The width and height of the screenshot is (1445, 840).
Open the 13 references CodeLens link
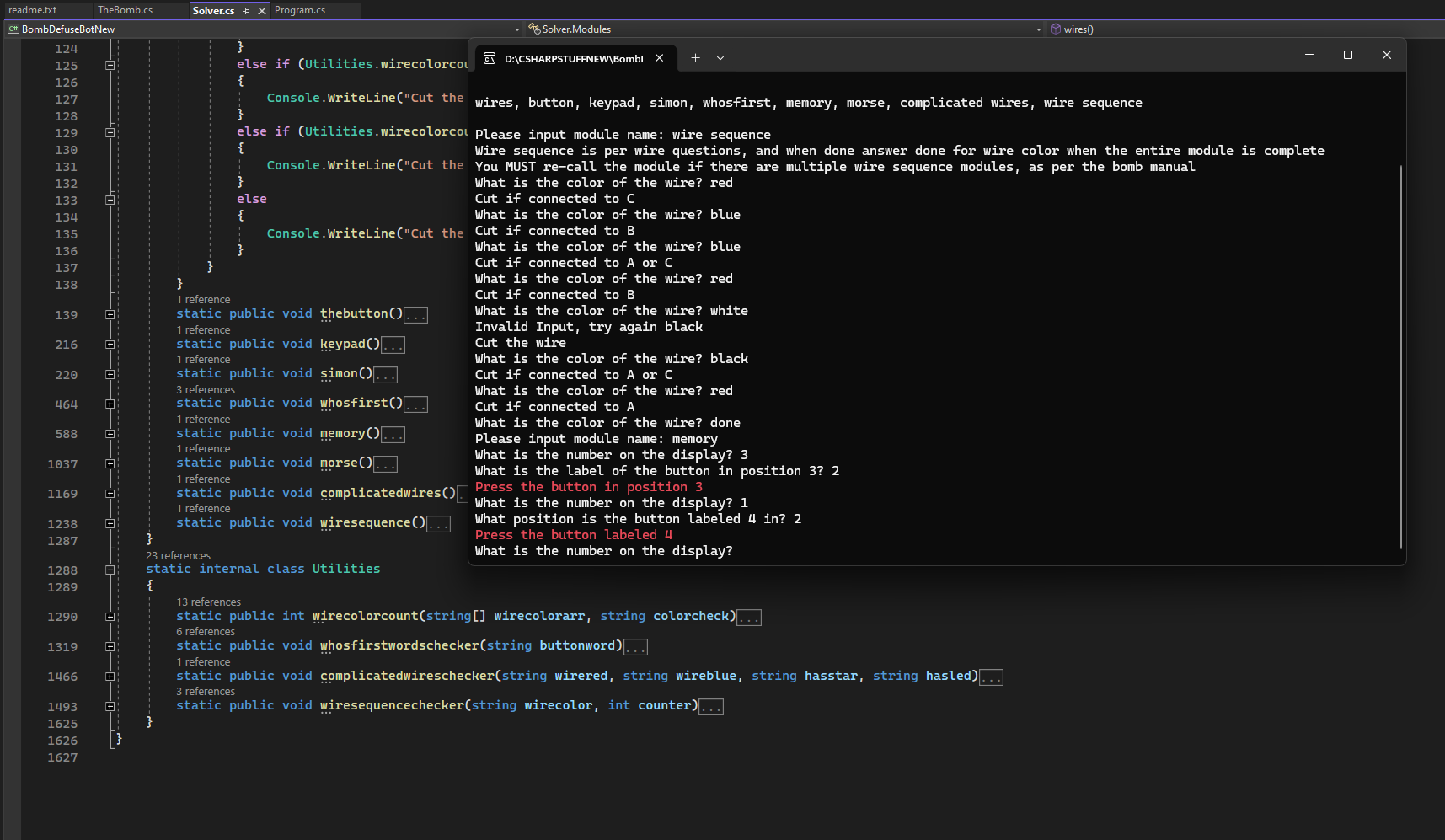point(208,602)
